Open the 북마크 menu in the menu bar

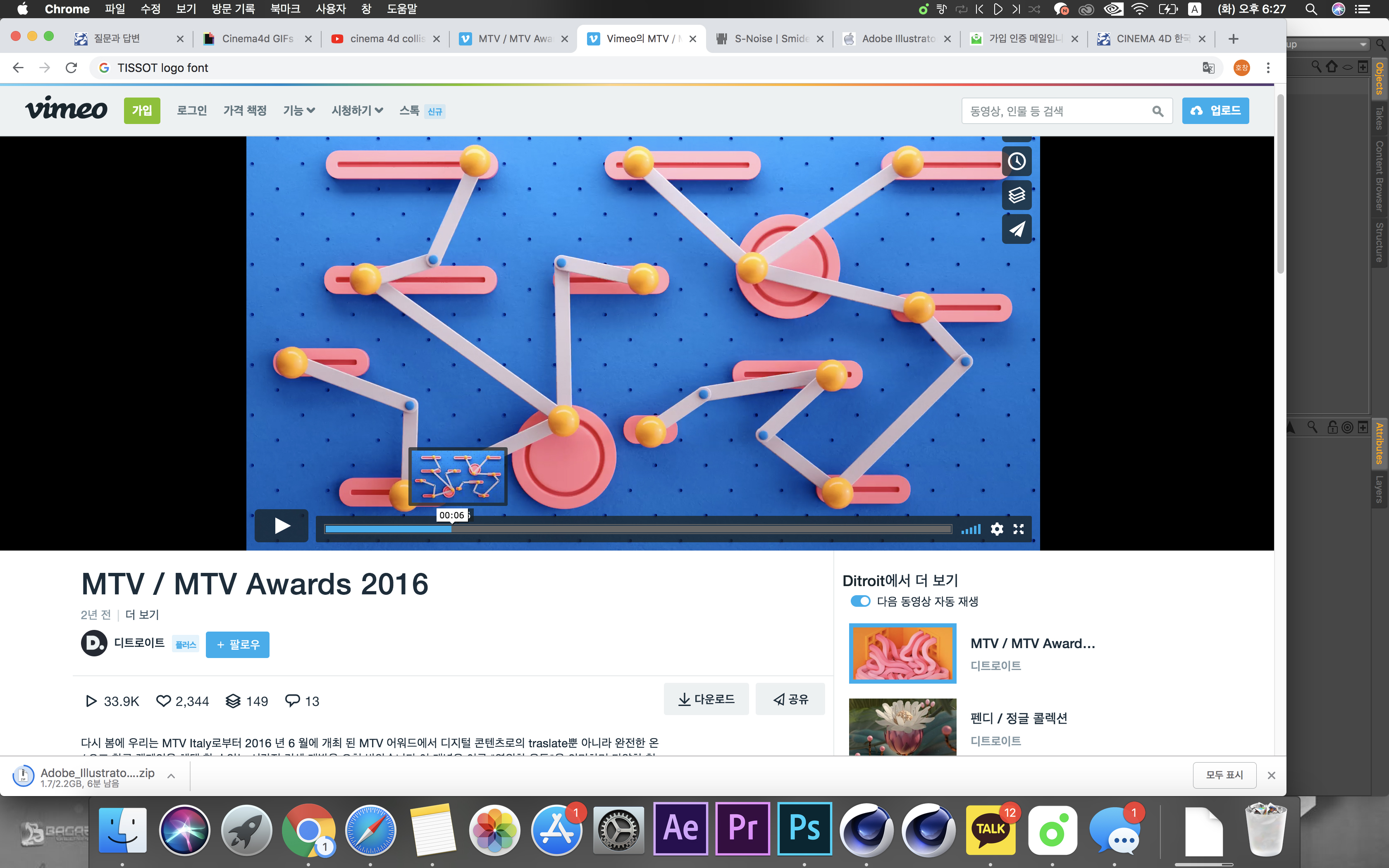click(x=285, y=9)
